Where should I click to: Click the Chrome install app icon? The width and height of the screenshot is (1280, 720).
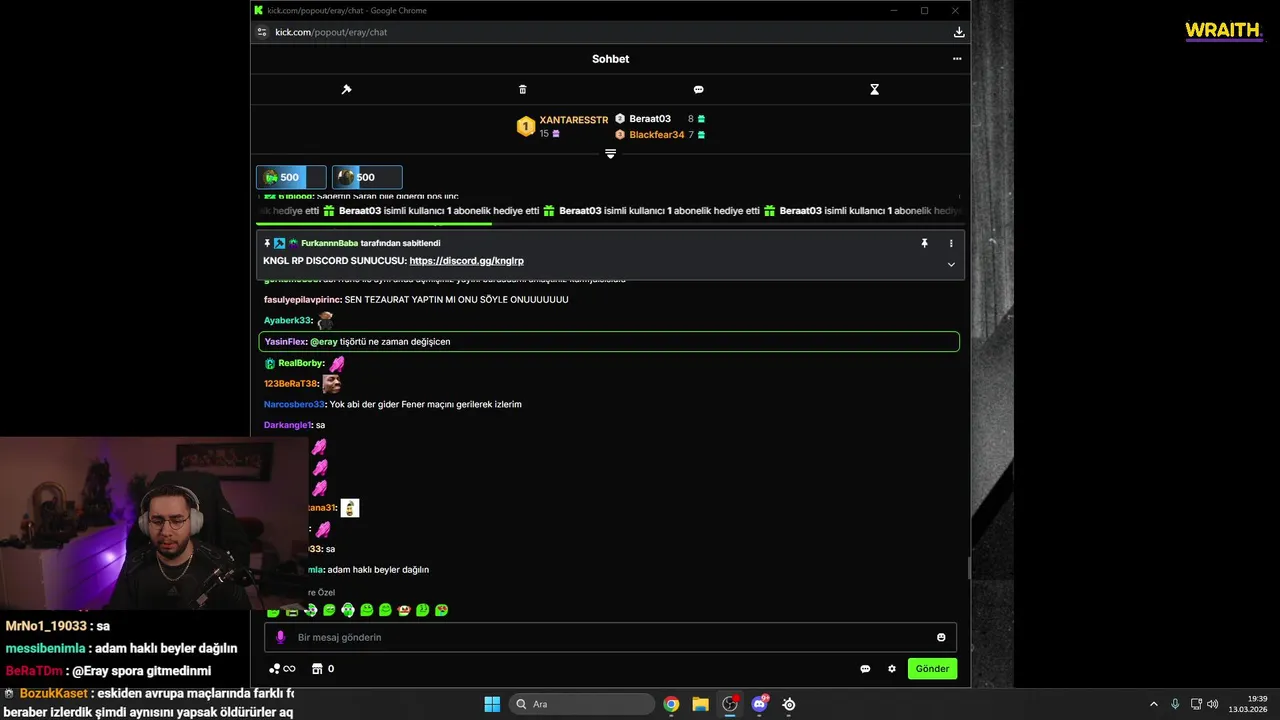959,32
